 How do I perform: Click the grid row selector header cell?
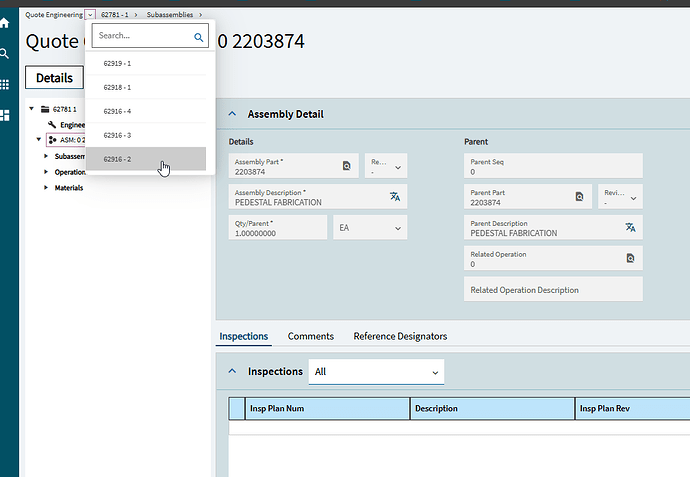[237, 408]
